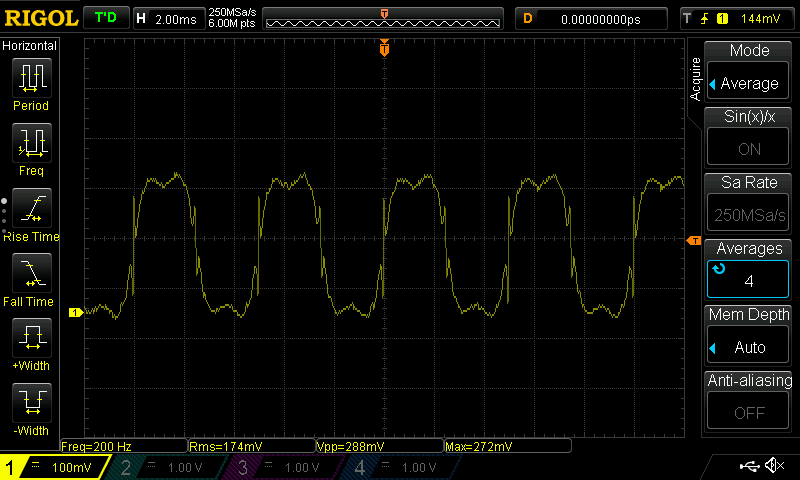Click the Rms=174mV measurement readout

(252, 446)
